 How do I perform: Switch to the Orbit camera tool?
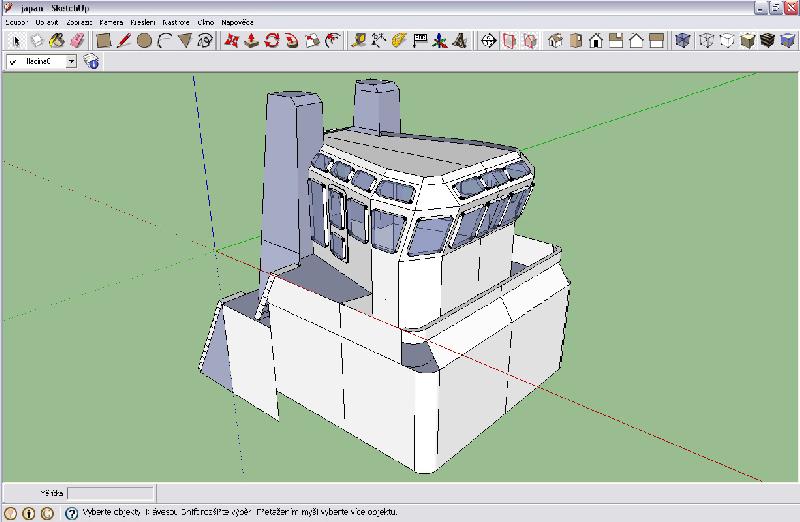click(x=489, y=41)
